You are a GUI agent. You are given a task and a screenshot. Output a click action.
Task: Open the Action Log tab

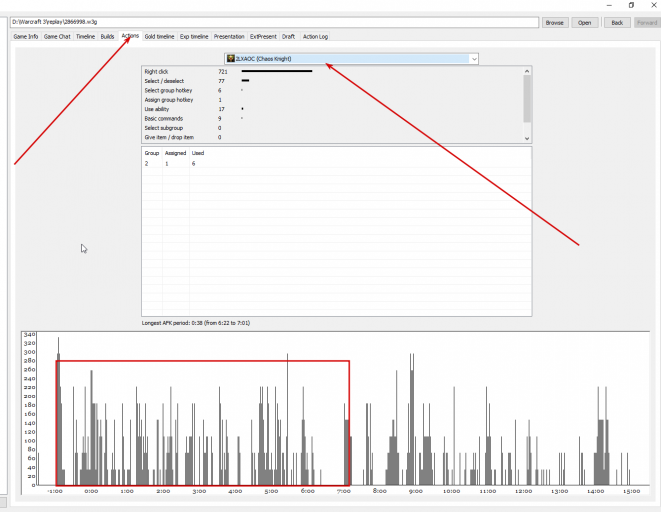(x=315, y=37)
